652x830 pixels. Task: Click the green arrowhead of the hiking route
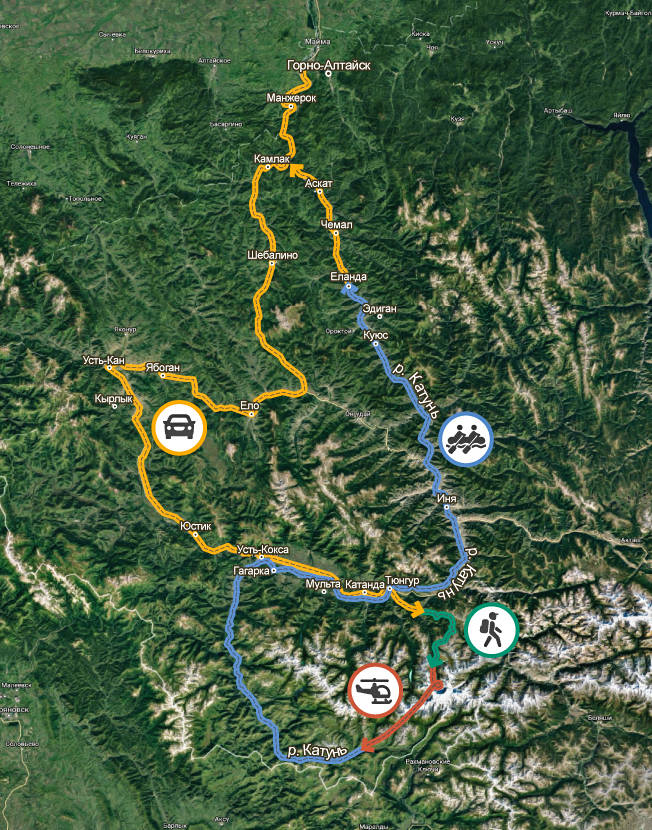pyautogui.click(x=433, y=660)
